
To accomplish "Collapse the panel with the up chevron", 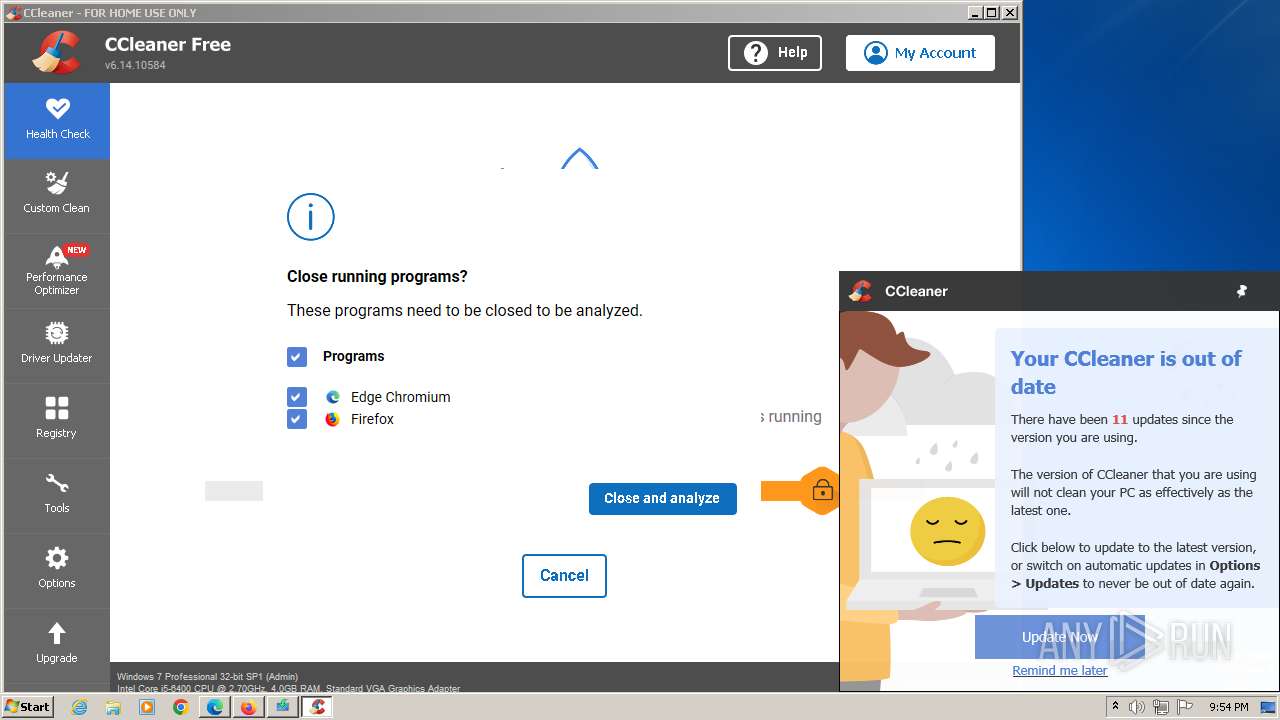I will pyautogui.click(x=579, y=158).
